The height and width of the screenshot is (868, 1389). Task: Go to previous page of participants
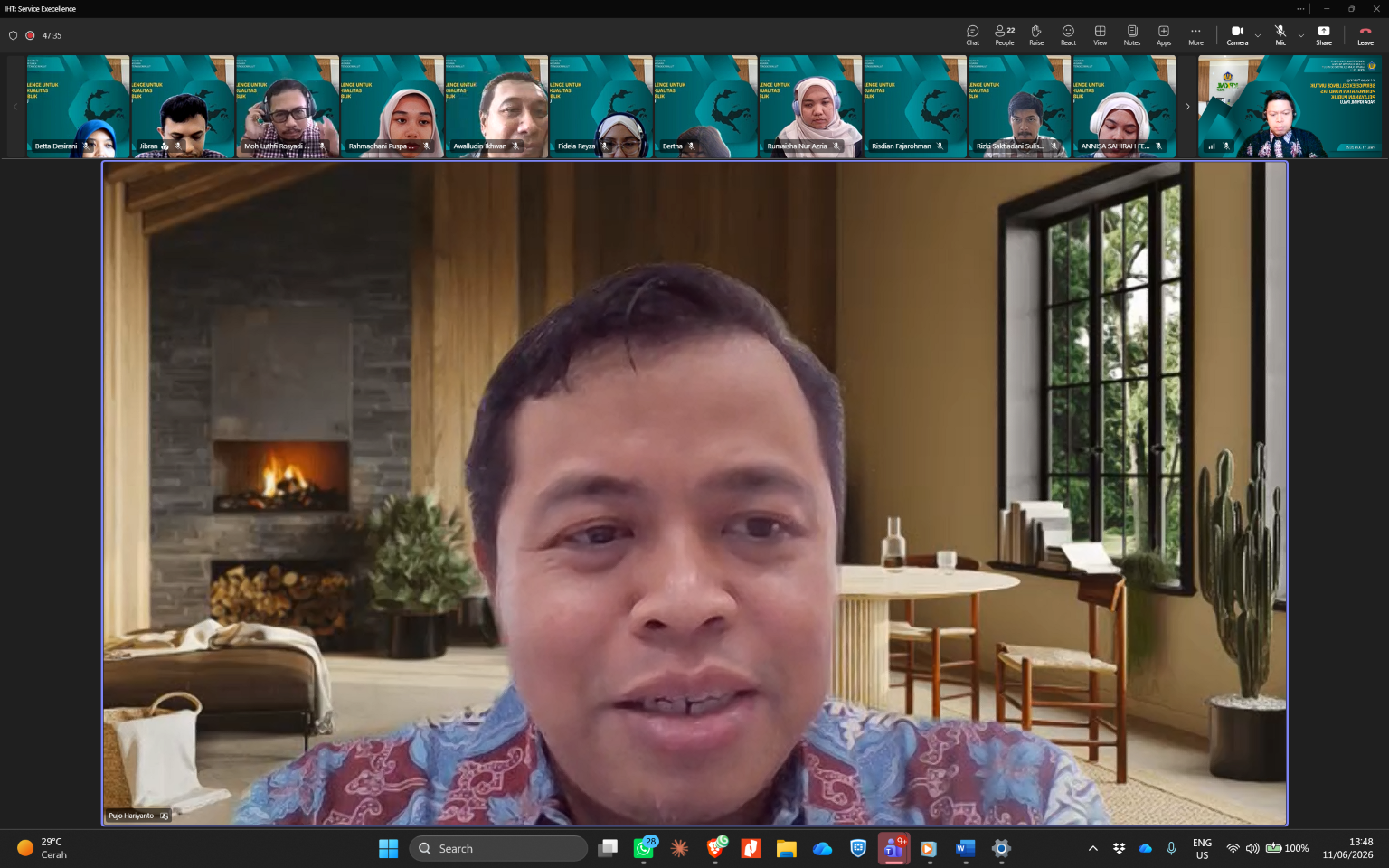(x=15, y=107)
